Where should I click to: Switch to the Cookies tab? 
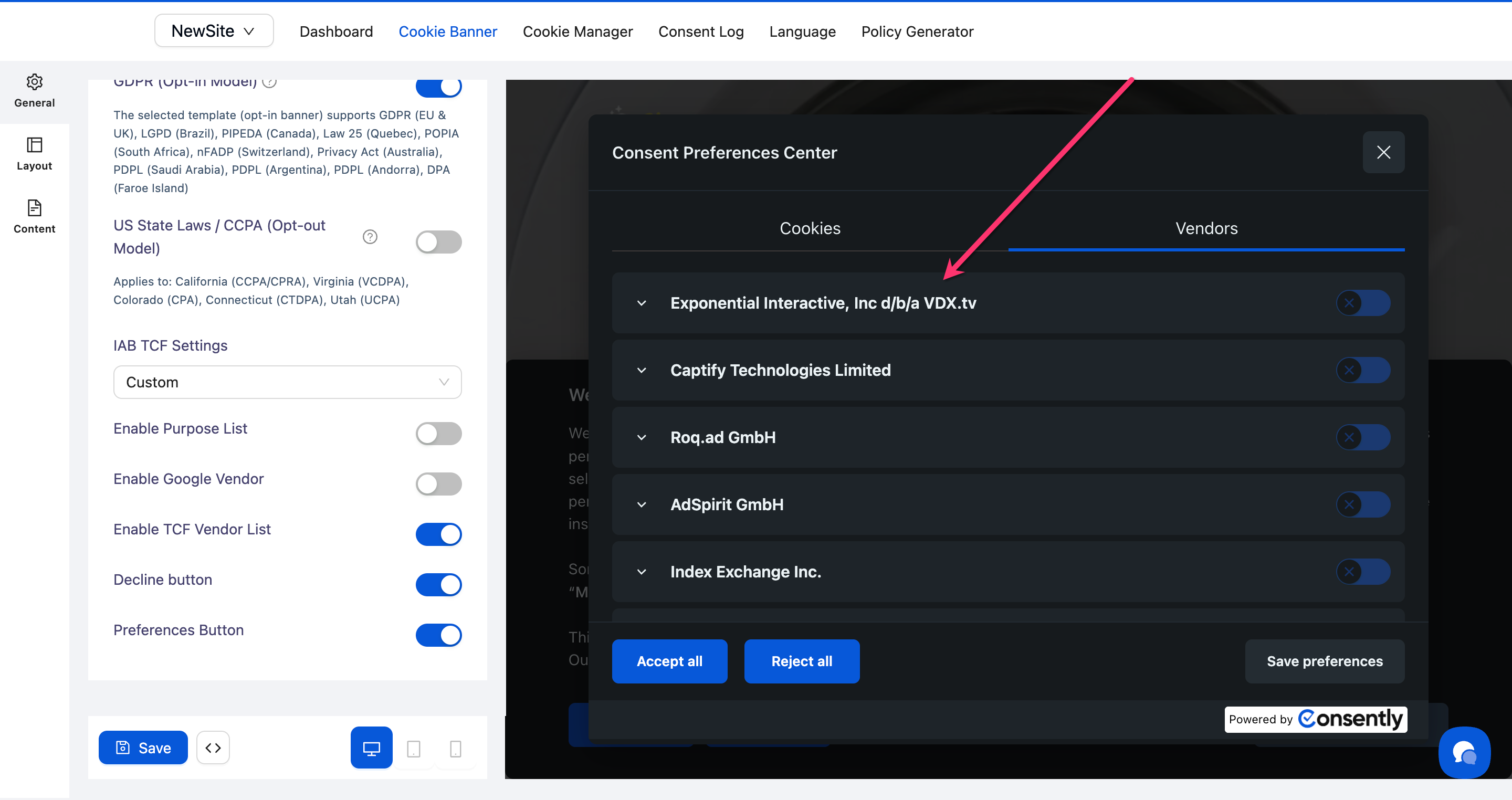810,228
